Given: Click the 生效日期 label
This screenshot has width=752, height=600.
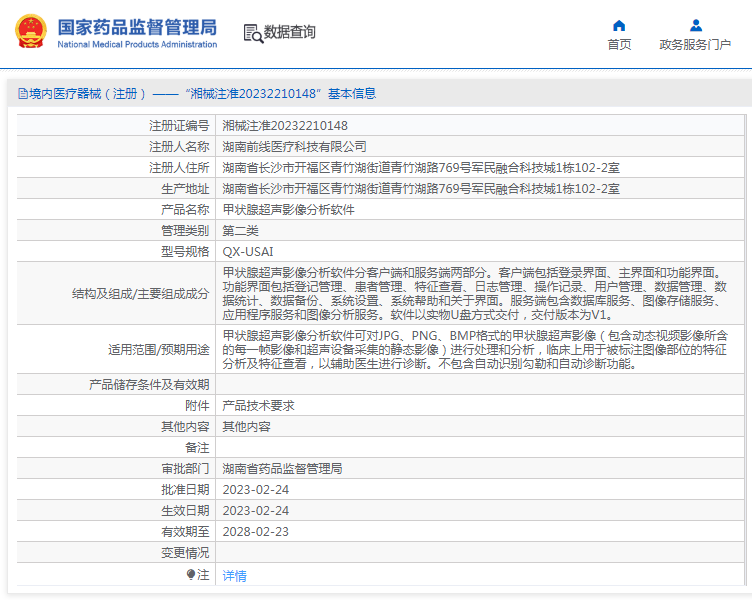Looking at the screenshot, I should point(185,511).
